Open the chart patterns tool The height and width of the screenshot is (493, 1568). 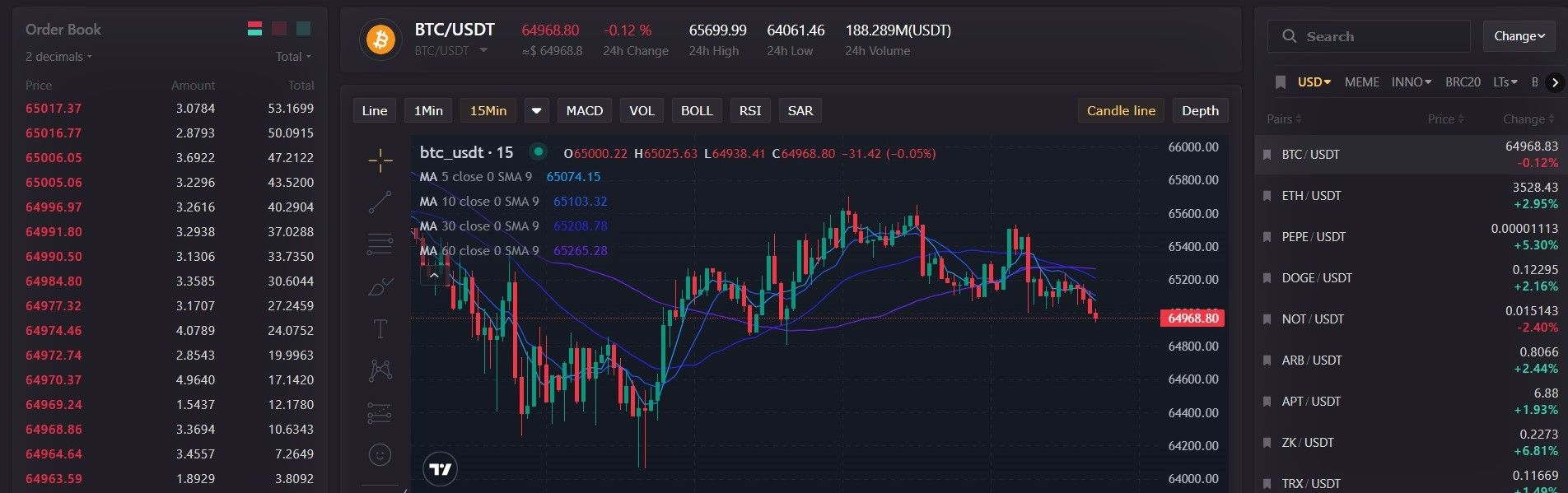(380, 370)
